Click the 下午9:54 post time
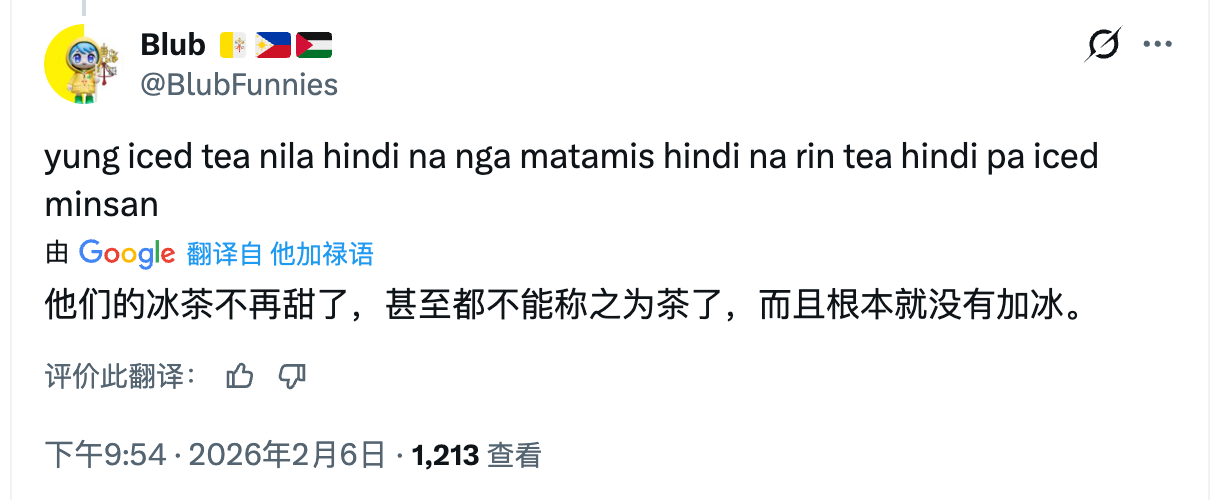This screenshot has height=500, width=1232. (x=105, y=456)
